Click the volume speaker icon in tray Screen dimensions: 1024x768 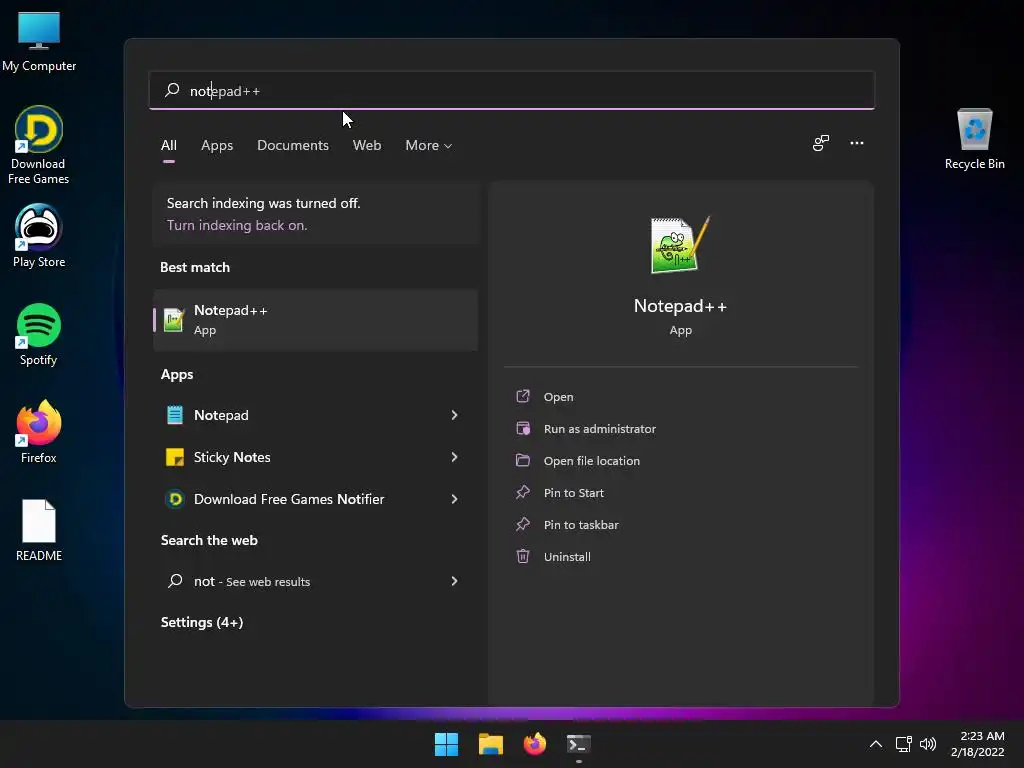(x=928, y=744)
